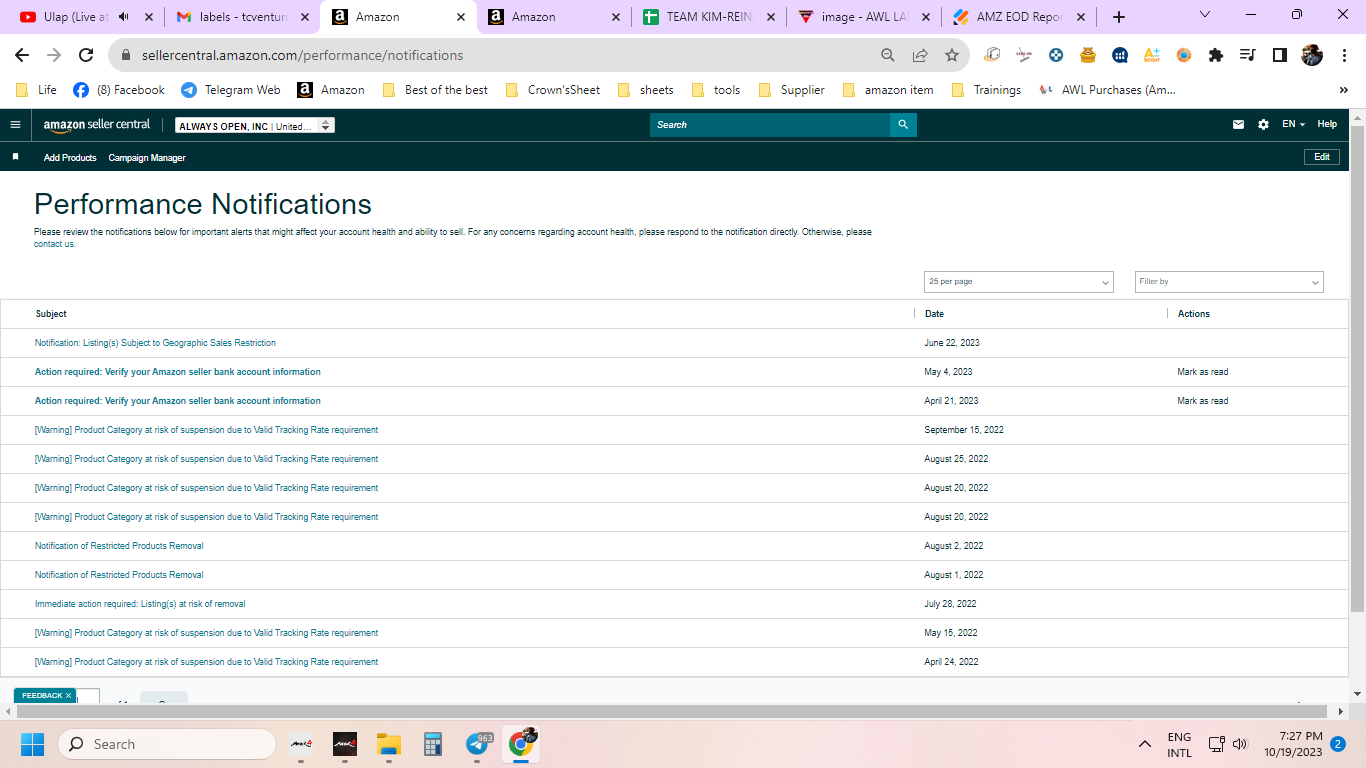This screenshot has width=1366, height=768.
Task: Click the bookmark flag icon beside Add Products
Action: tap(15, 157)
